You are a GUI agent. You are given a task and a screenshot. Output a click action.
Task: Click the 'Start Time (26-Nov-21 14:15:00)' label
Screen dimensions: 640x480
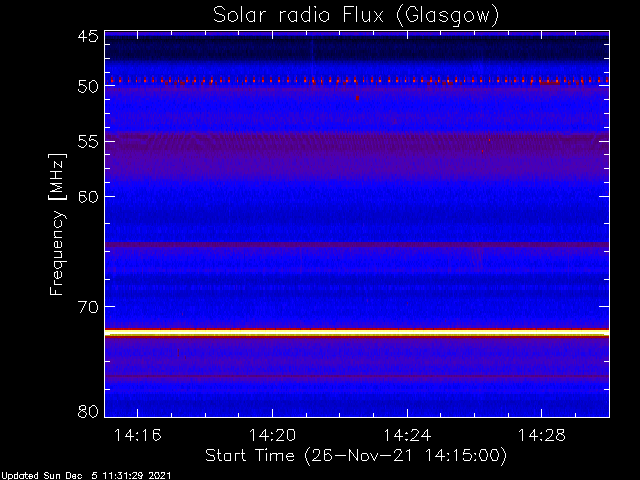pos(356,456)
